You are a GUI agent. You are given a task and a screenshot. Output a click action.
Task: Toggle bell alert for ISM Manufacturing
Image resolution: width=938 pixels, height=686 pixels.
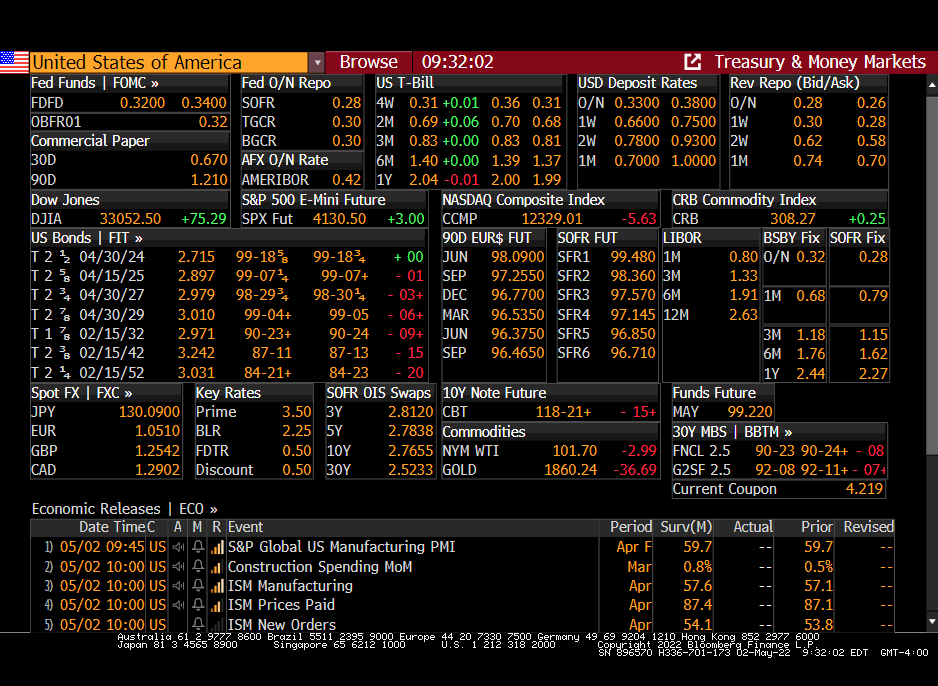tap(197, 586)
